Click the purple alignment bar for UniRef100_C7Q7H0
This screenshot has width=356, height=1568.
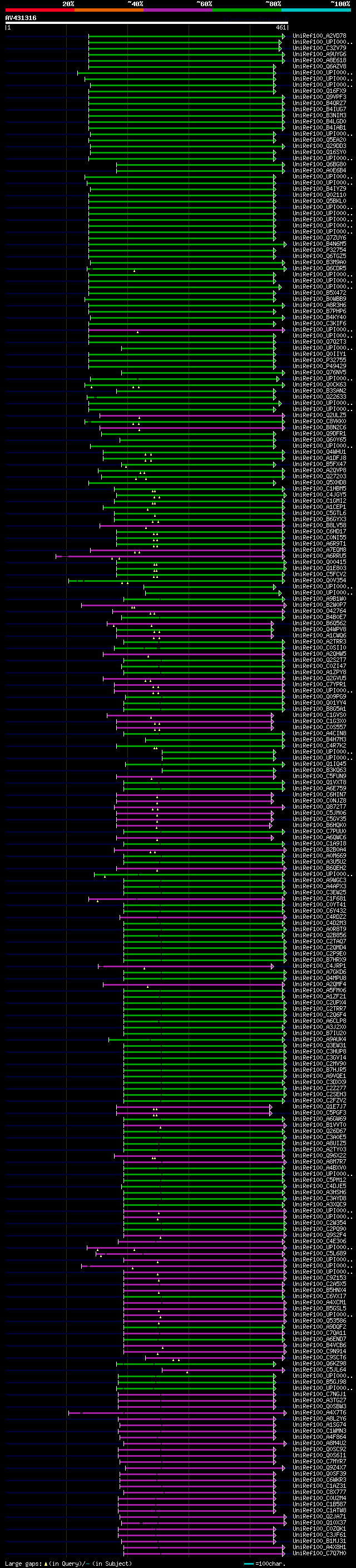204,1554
